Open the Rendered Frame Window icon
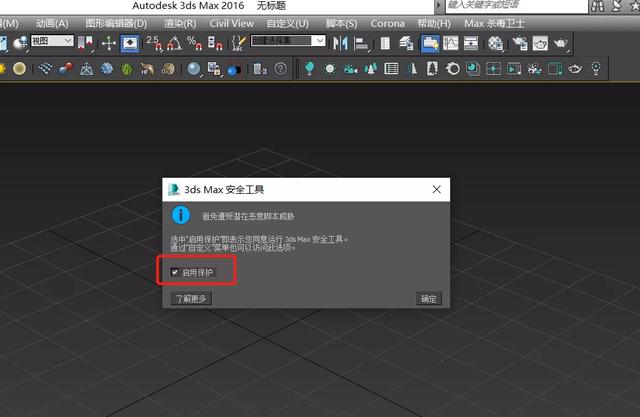Viewport: 640px width, 417px height. (x=540, y=43)
